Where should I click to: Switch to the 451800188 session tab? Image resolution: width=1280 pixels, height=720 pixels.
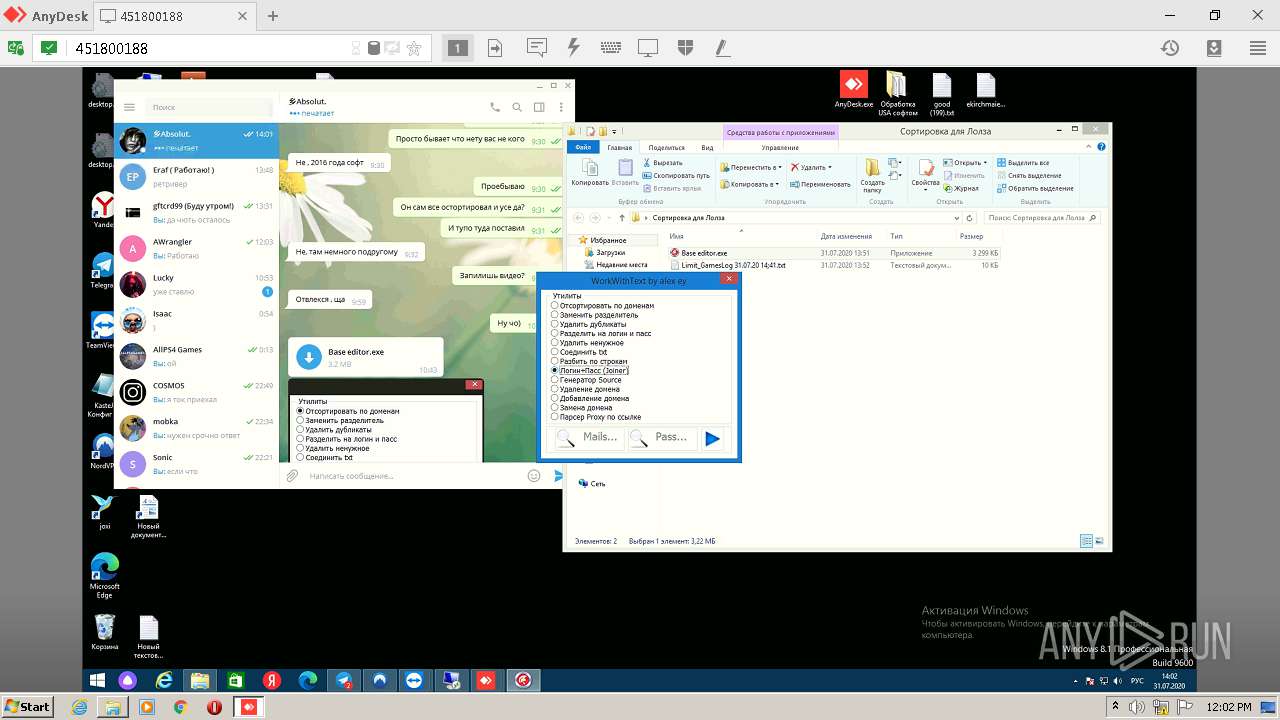(x=177, y=16)
